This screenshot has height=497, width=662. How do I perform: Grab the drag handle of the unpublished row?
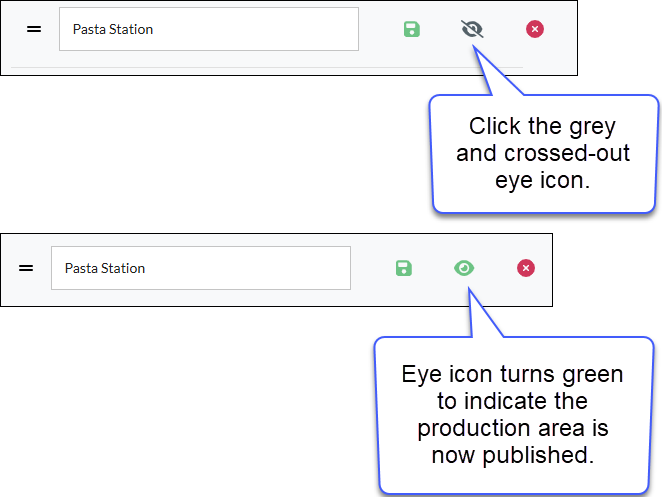pyautogui.click(x=34, y=29)
